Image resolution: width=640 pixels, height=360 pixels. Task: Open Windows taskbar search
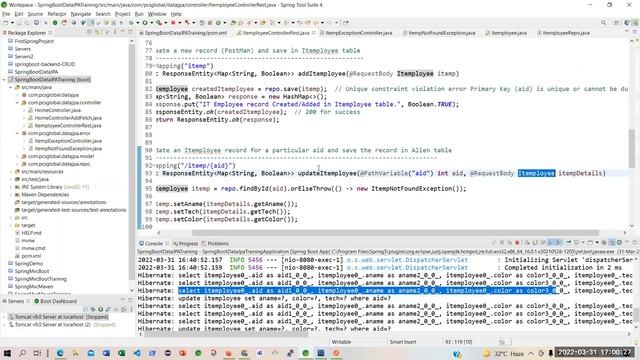(22, 353)
